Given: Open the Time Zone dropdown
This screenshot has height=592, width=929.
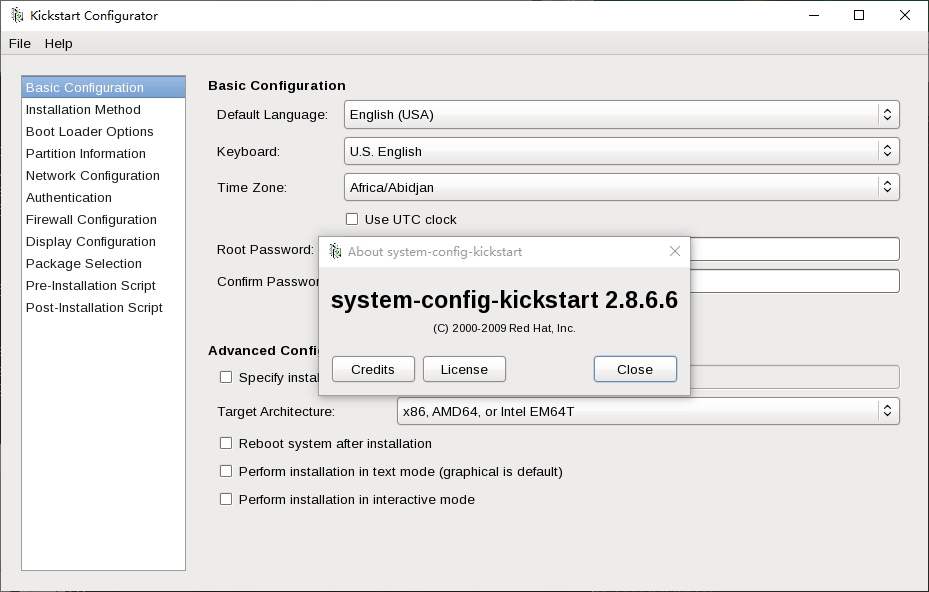Looking at the screenshot, I should pos(622,187).
